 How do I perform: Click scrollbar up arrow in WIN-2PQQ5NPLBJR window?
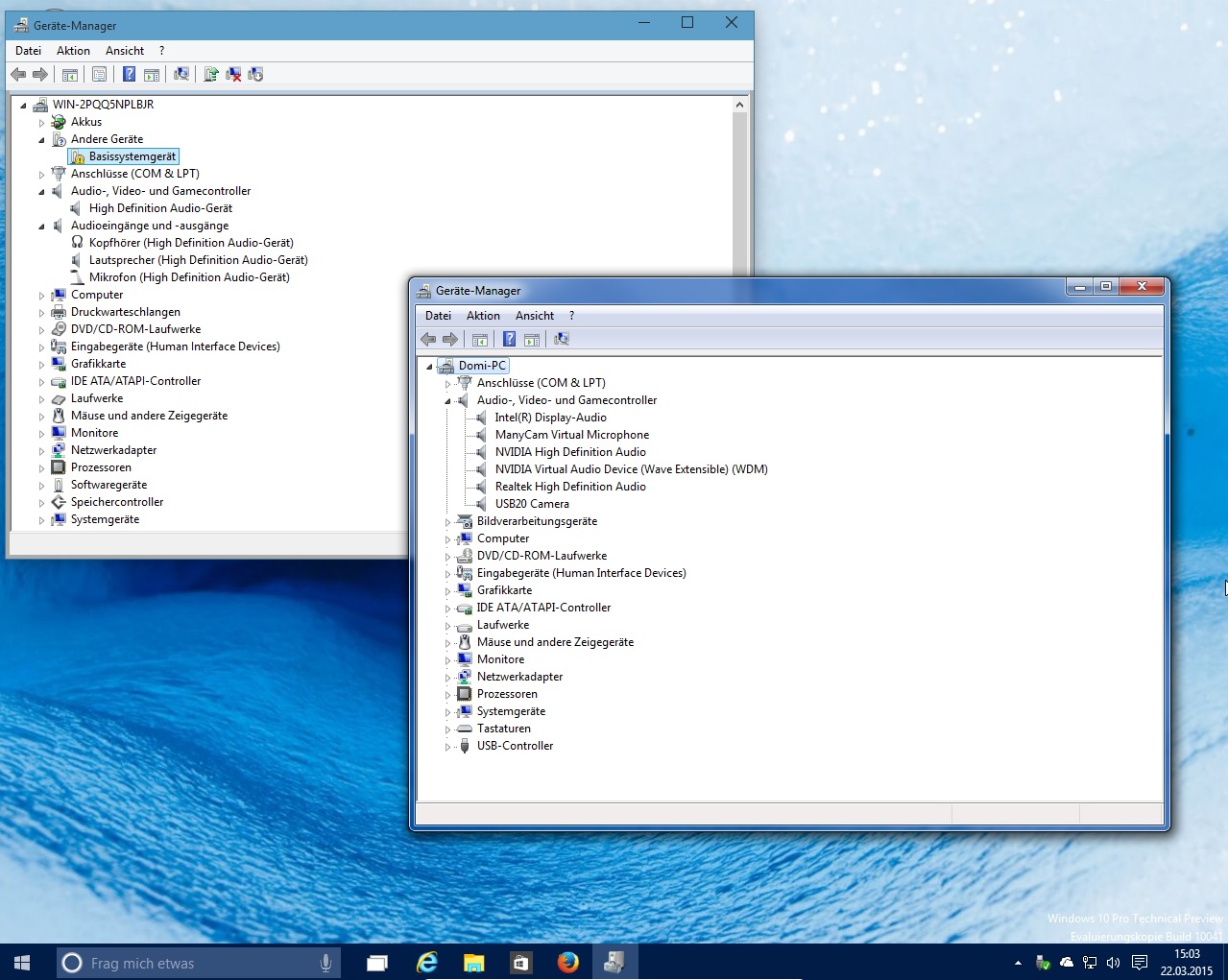tap(739, 105)
